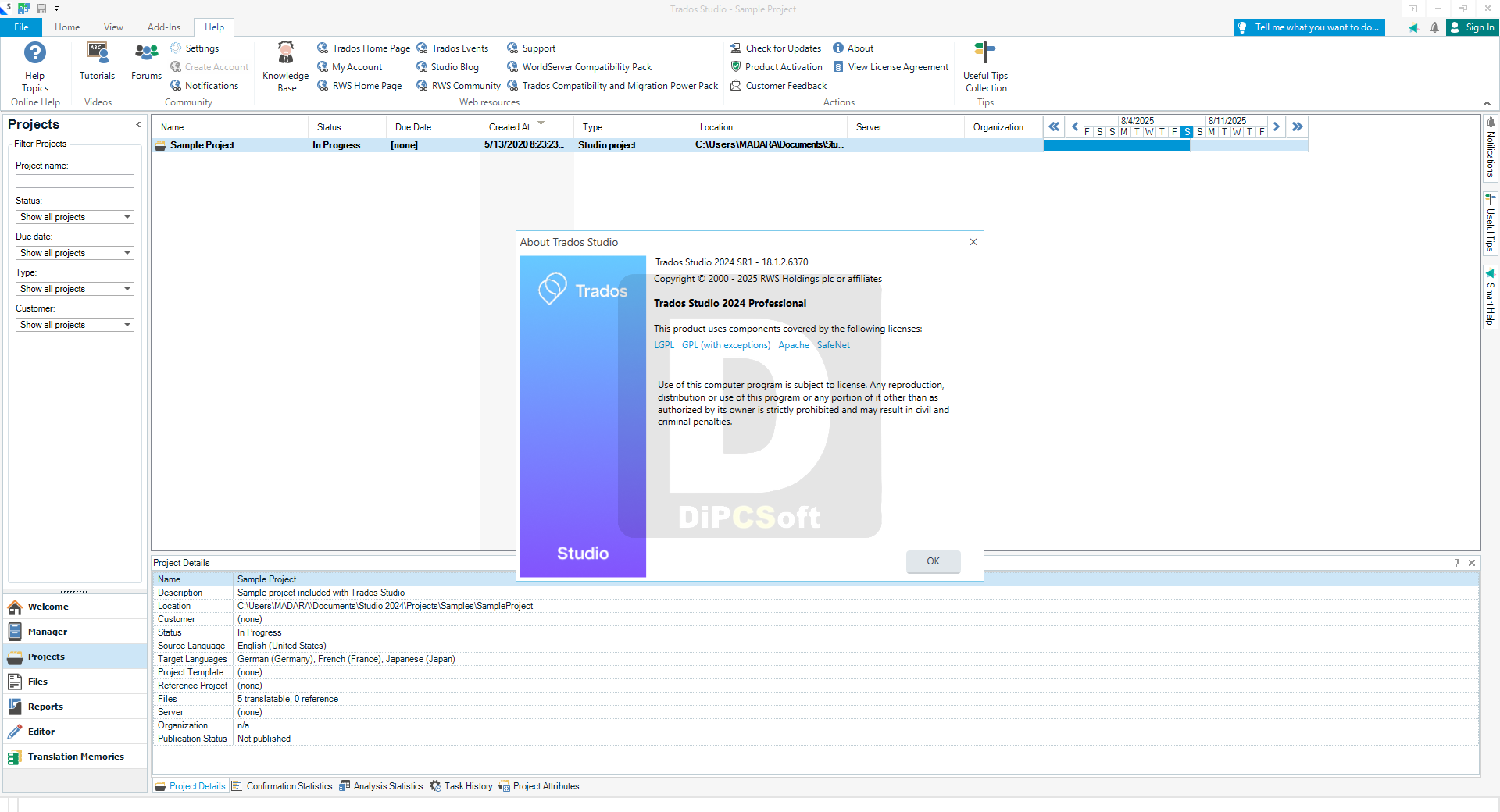Click Tell me what you want to do box

pos(1309,27)
